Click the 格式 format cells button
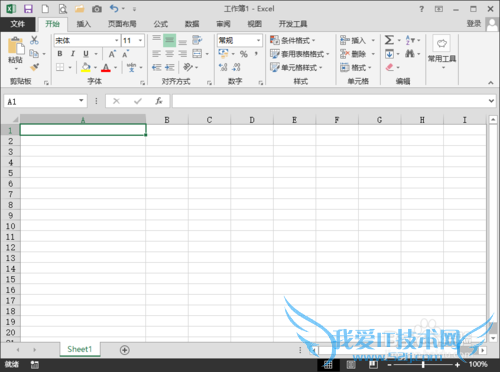This screenshot has width=500, height=372. coord(356,67)
